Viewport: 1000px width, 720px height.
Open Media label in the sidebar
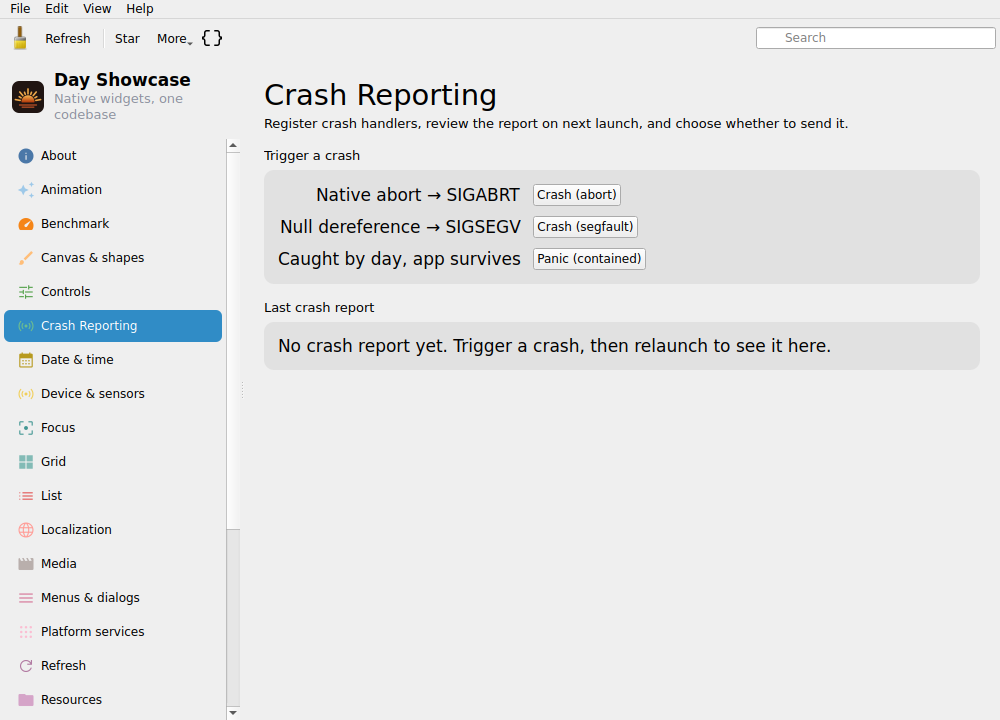pyautogui.click(x=59, y=564)
